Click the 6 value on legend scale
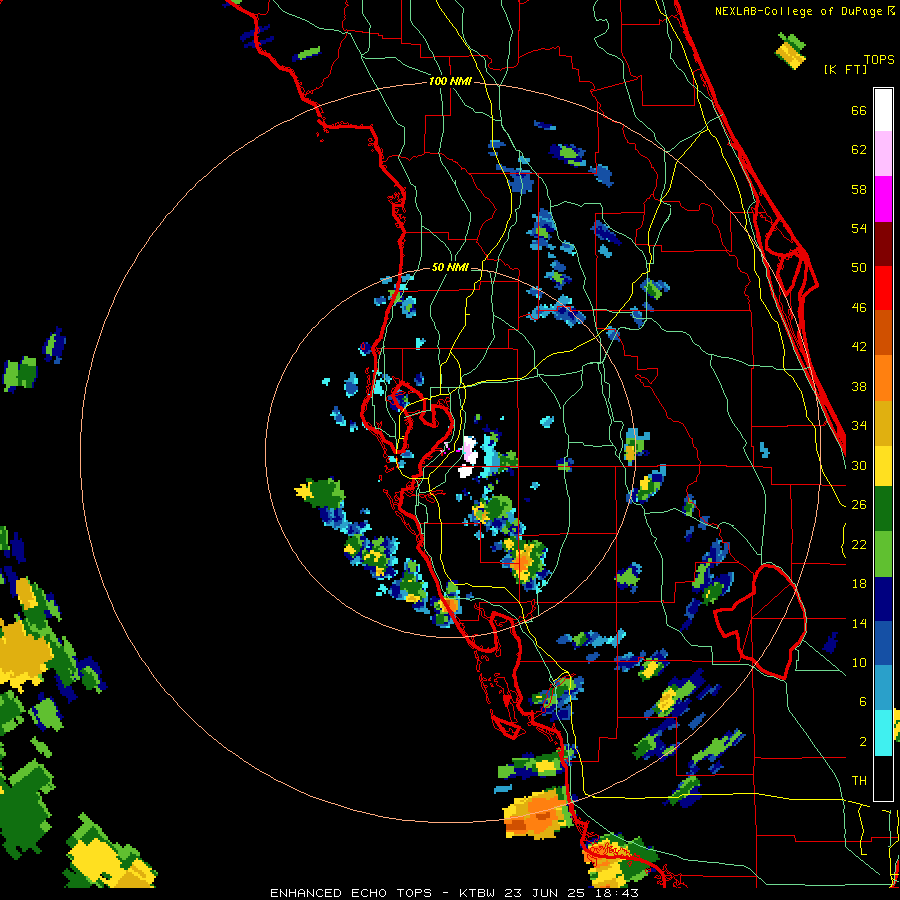The height and width of the screenshot is (900, 900). [862, 702]
